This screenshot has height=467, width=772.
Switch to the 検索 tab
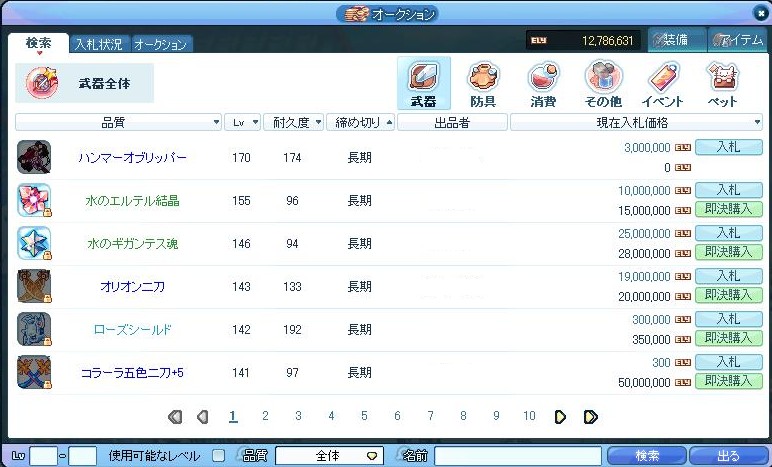point(38,43)
